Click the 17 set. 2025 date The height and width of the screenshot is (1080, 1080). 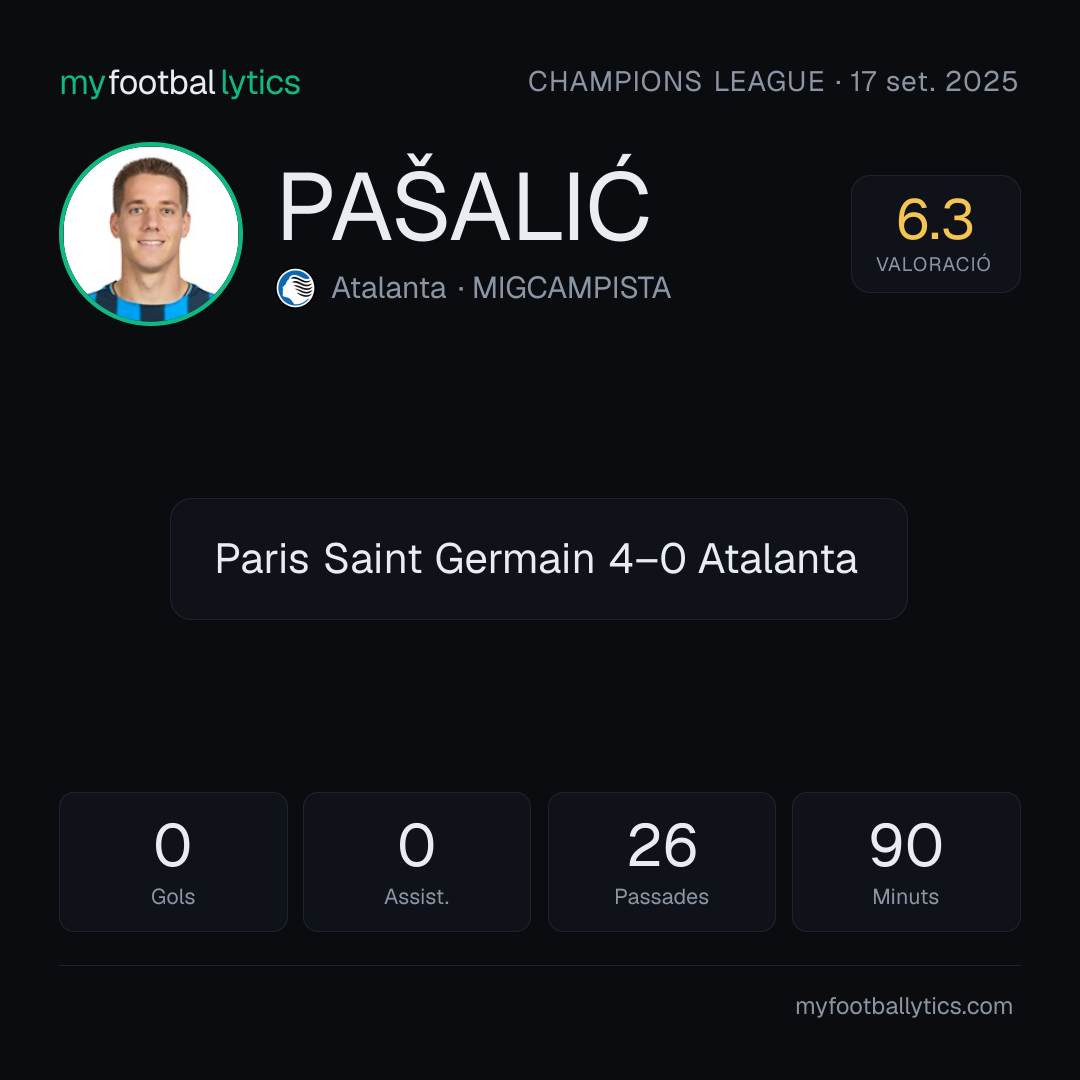tap(934, 81)
